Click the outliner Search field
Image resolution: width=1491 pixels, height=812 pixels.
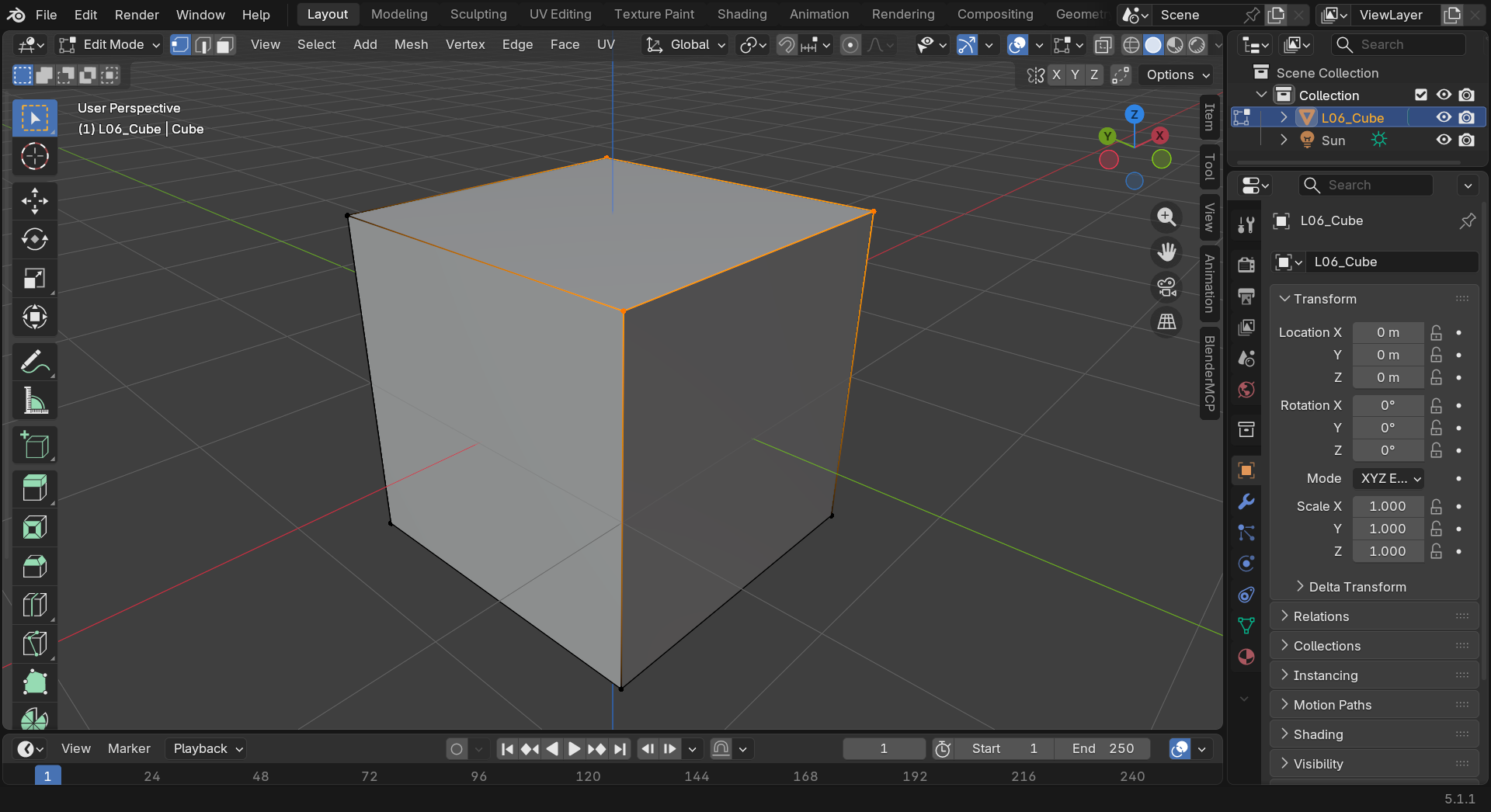click(x=1399, y=45)
